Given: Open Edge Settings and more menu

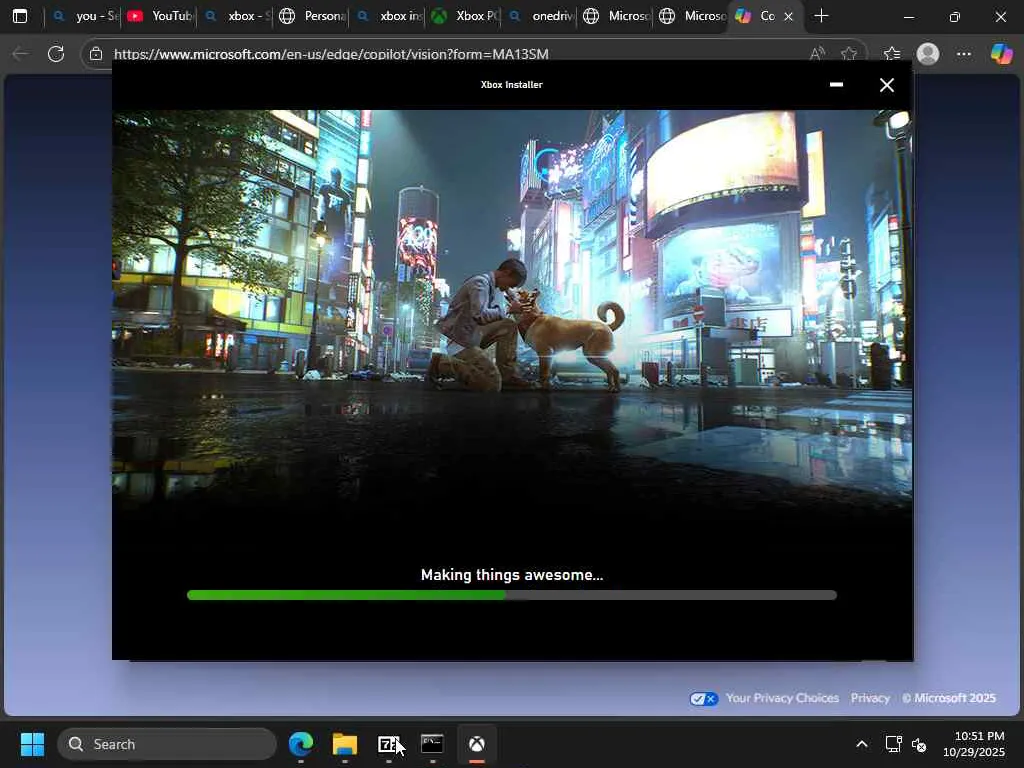Looking at the screenshot, I should pos(964,54).
